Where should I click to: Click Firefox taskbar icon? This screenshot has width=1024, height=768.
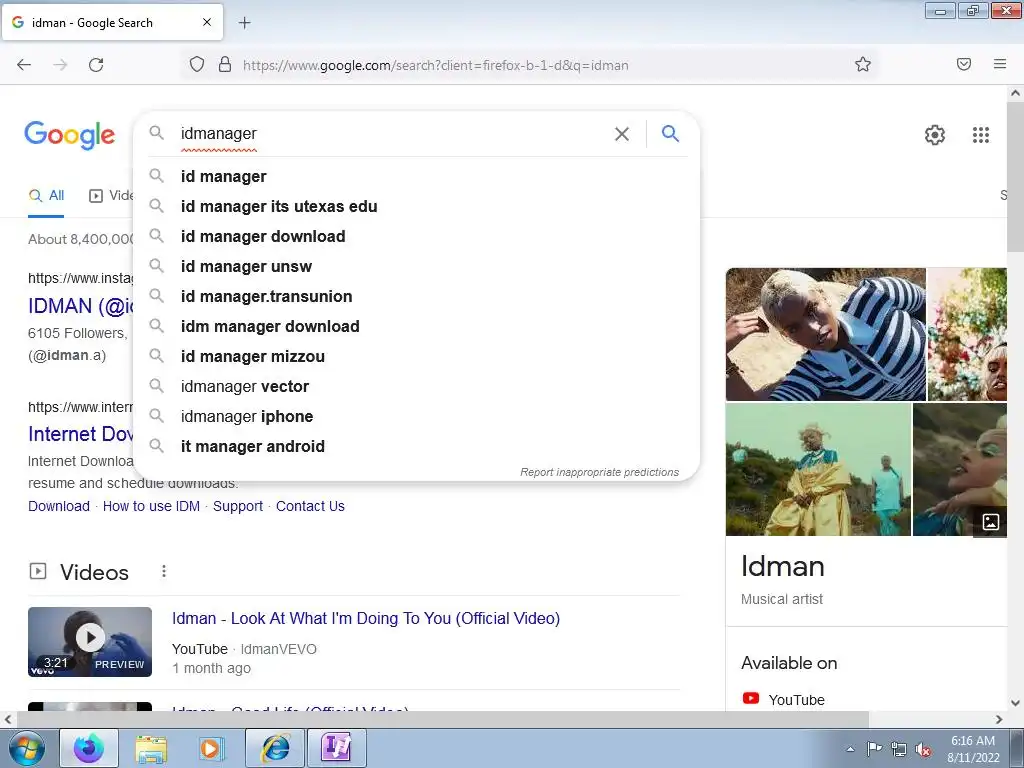[89, 748]
